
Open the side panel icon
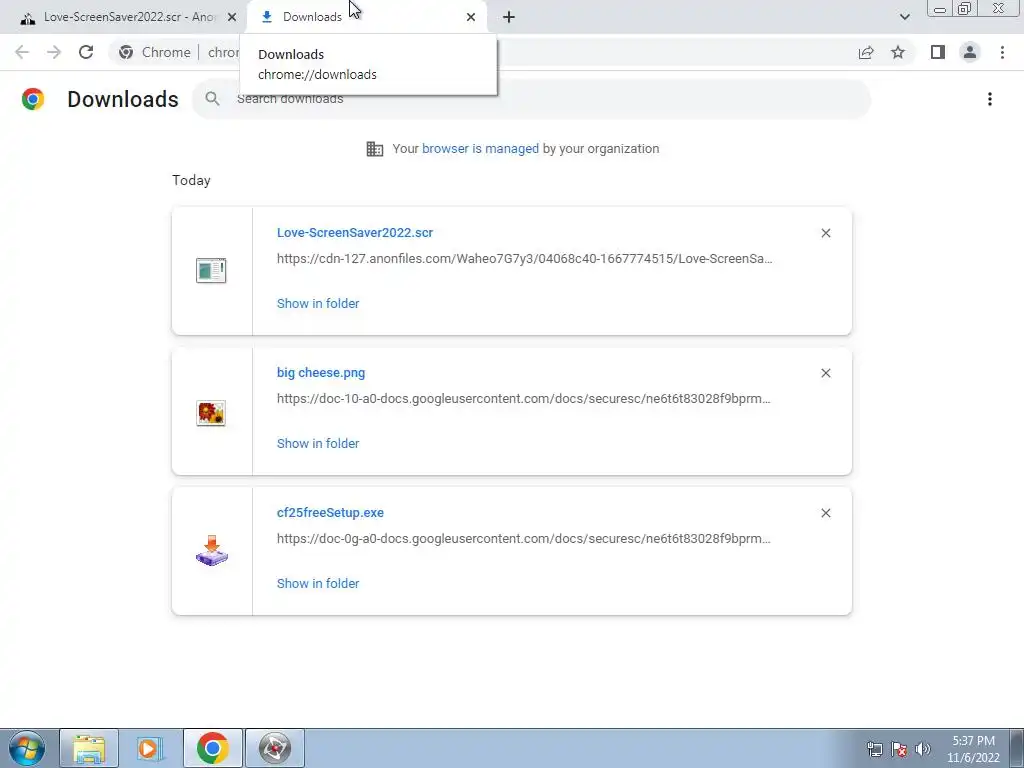[938, 52]
